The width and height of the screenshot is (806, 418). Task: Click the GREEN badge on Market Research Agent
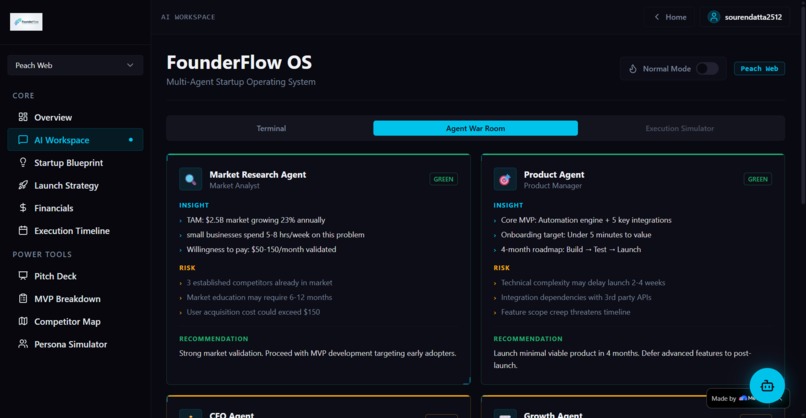pyautogui.click(x=443, y=179)
